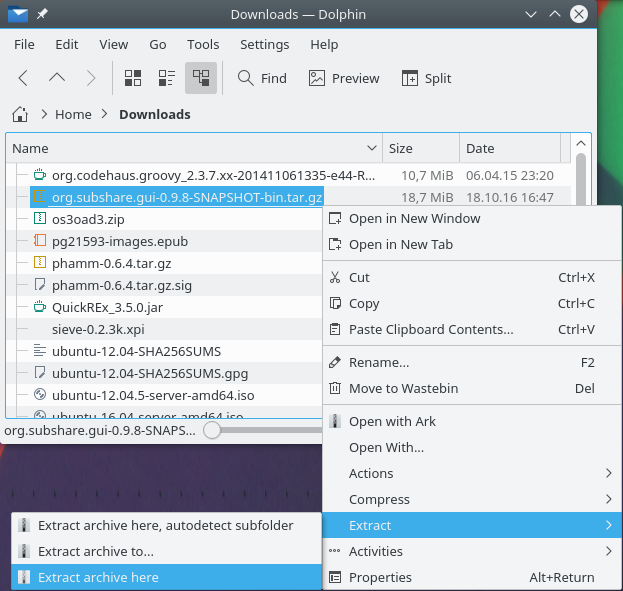Navigate to Home in breadcrumb
The width and height of the screenshot is (623, 591).
point(73,114)
